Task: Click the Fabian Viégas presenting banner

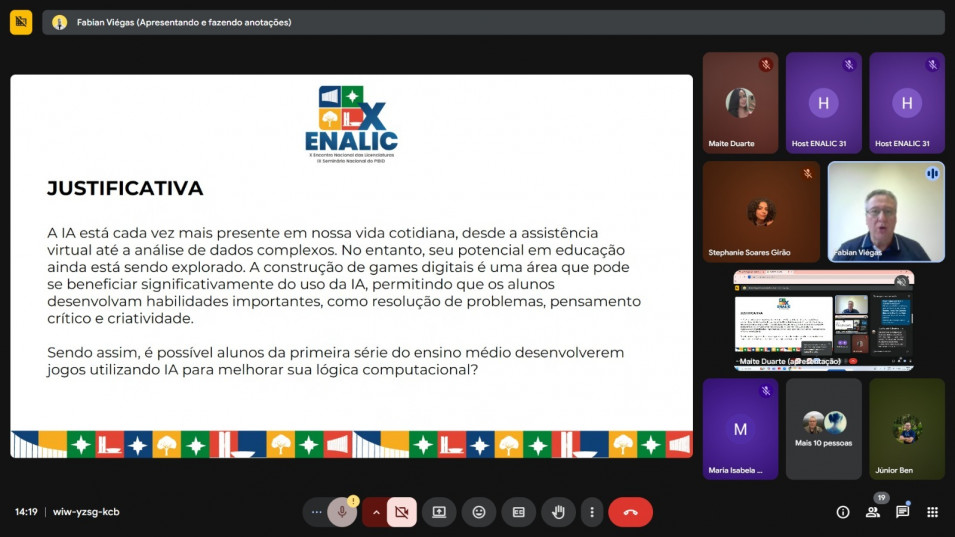Action: 493,23
